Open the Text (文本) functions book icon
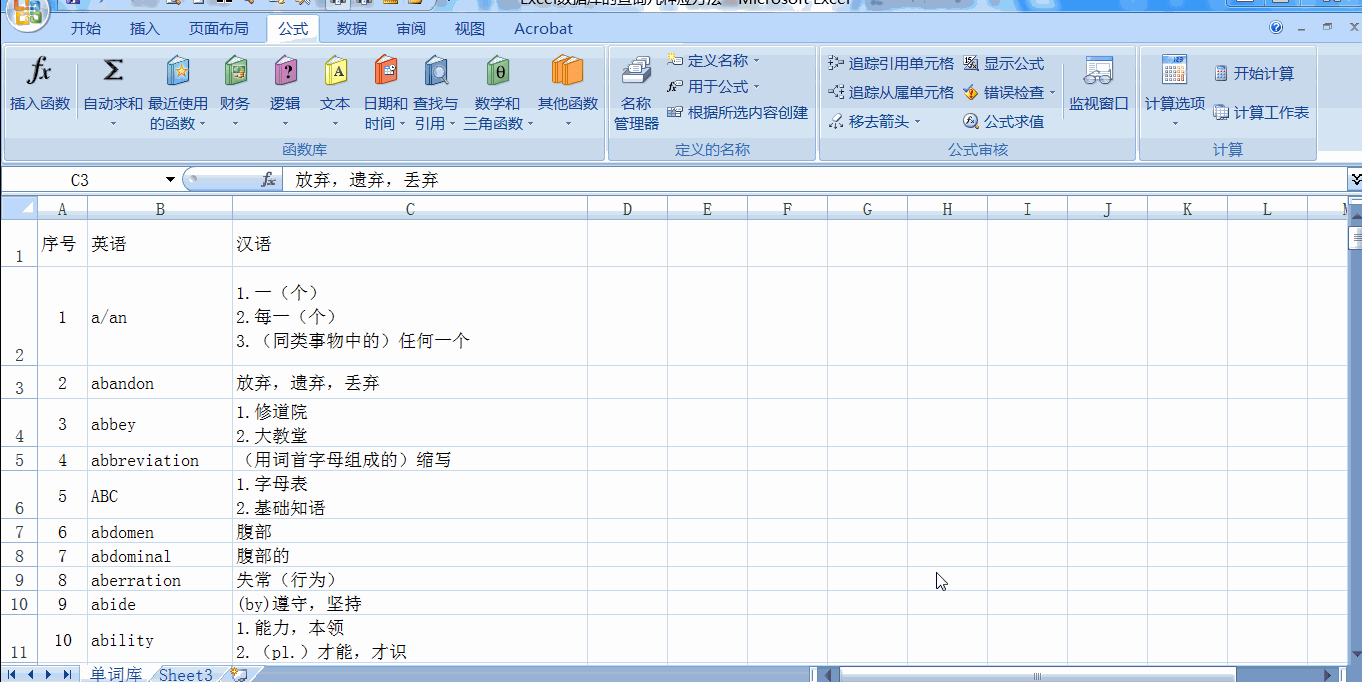Screen dimensions: 1362x682 click(335, 71)
